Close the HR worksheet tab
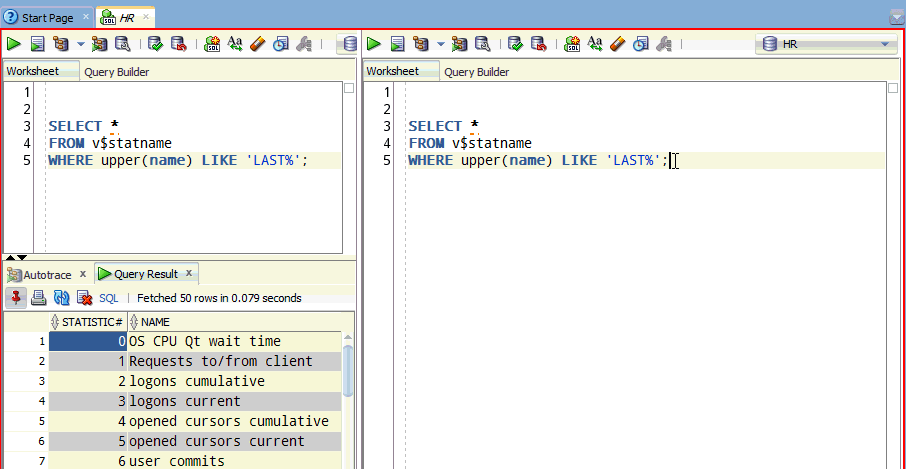The image size is (906, 469). 146,17
